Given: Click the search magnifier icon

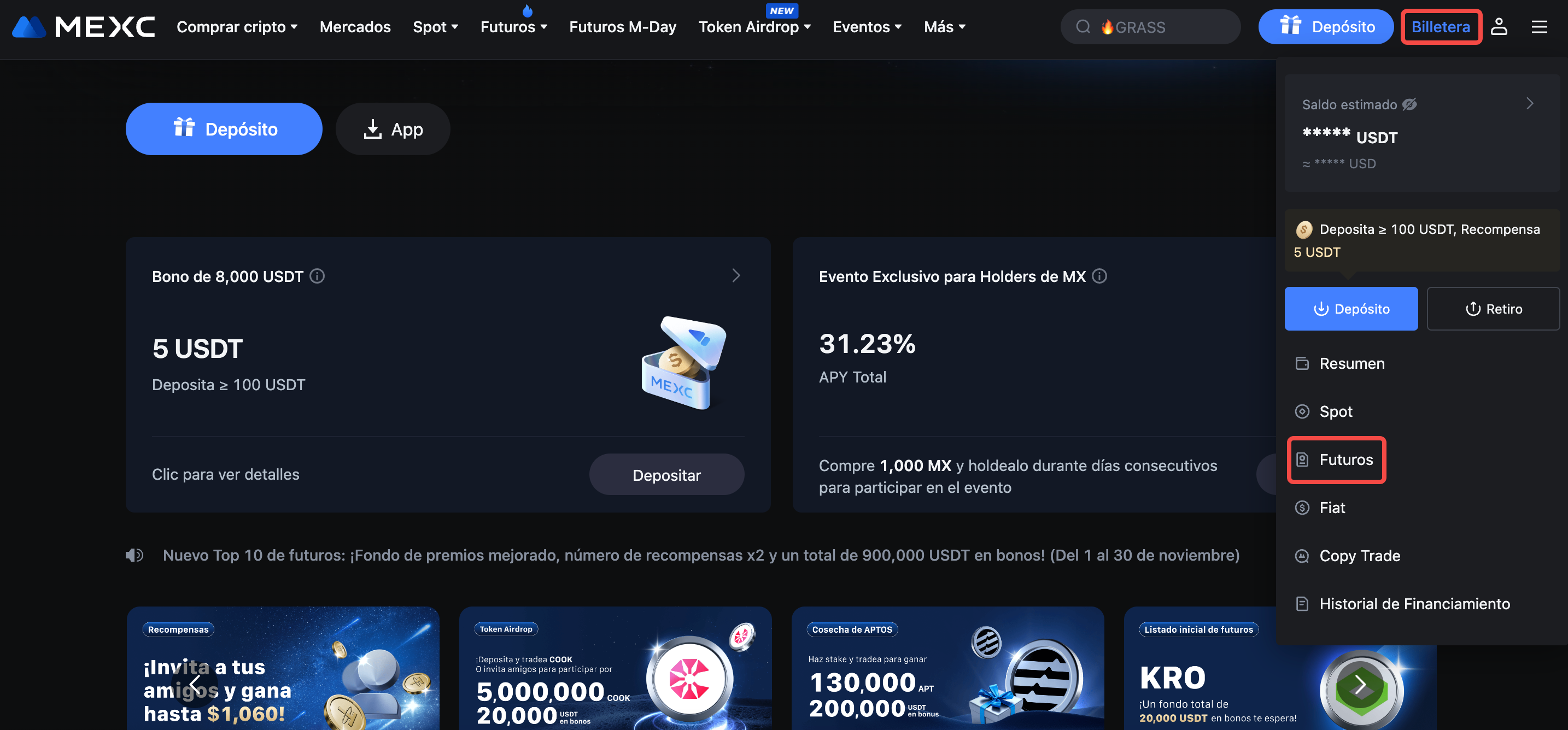Looking at the screenshot, I should [1083, 27].
